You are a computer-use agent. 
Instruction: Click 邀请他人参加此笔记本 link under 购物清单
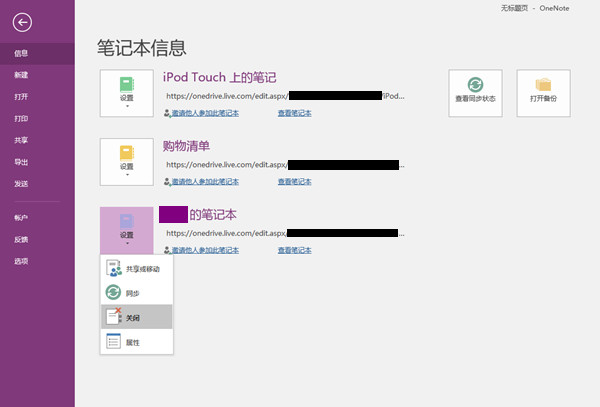[205, 182]
